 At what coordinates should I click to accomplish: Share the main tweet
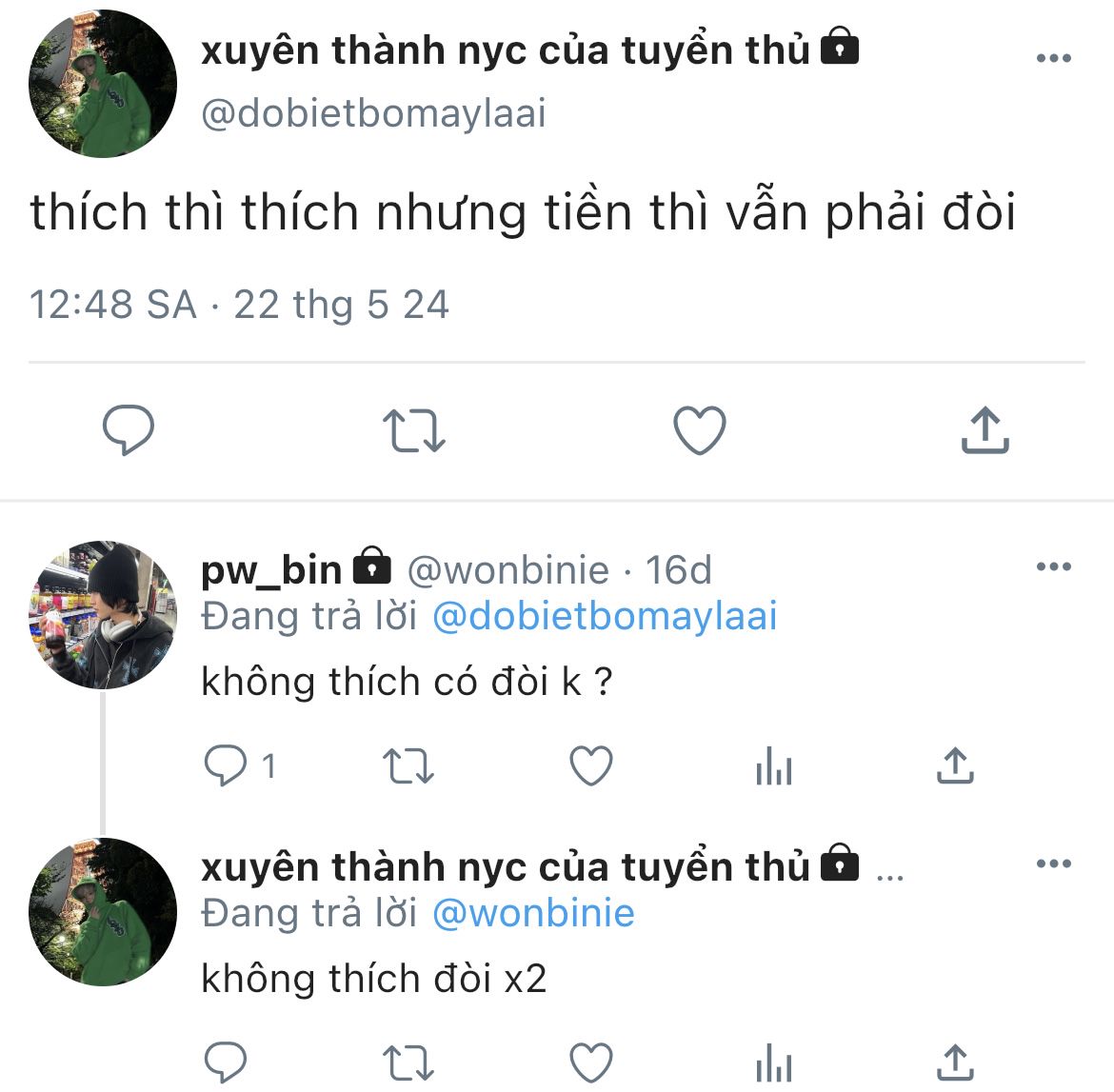985,429
